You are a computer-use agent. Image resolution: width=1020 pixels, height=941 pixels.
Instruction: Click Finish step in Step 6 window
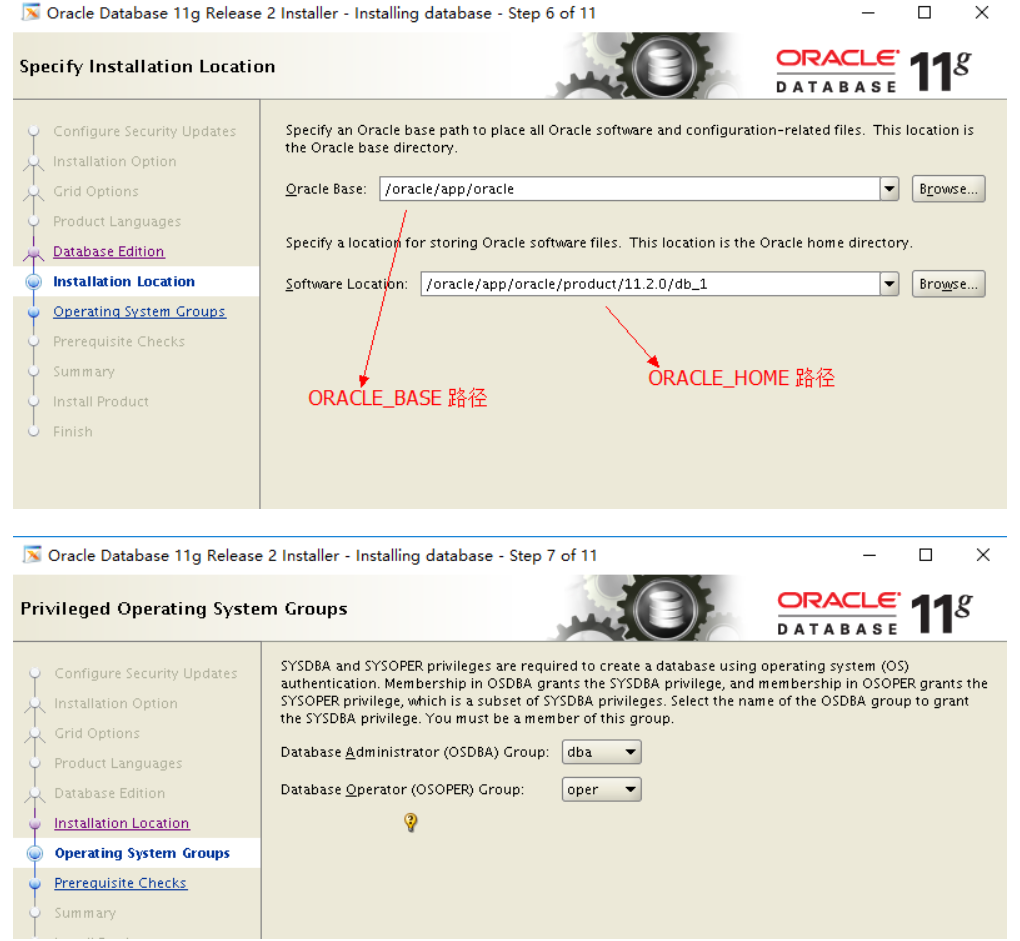73,432
